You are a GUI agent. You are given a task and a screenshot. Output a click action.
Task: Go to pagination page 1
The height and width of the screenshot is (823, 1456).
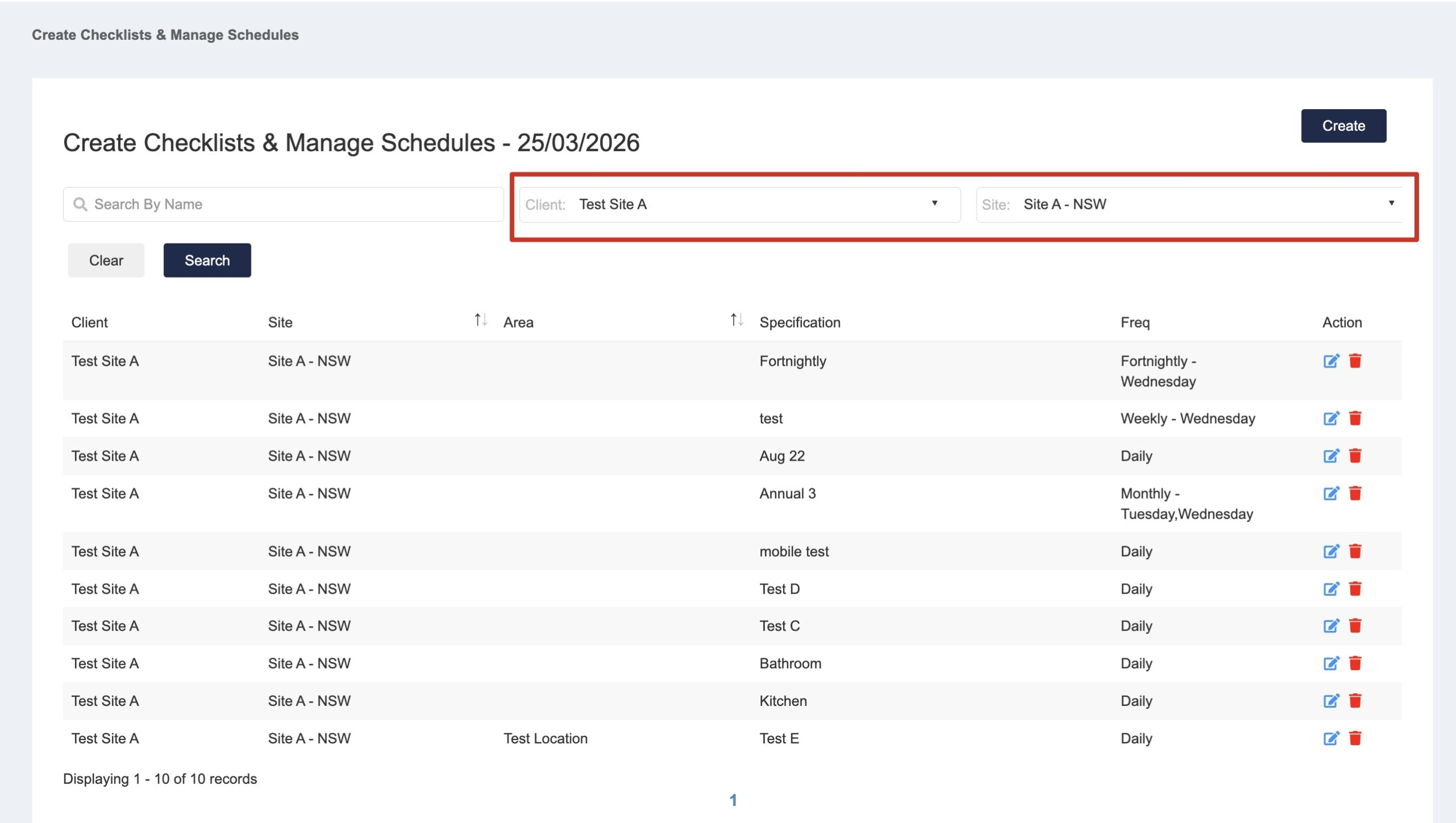tap(733, 800)
